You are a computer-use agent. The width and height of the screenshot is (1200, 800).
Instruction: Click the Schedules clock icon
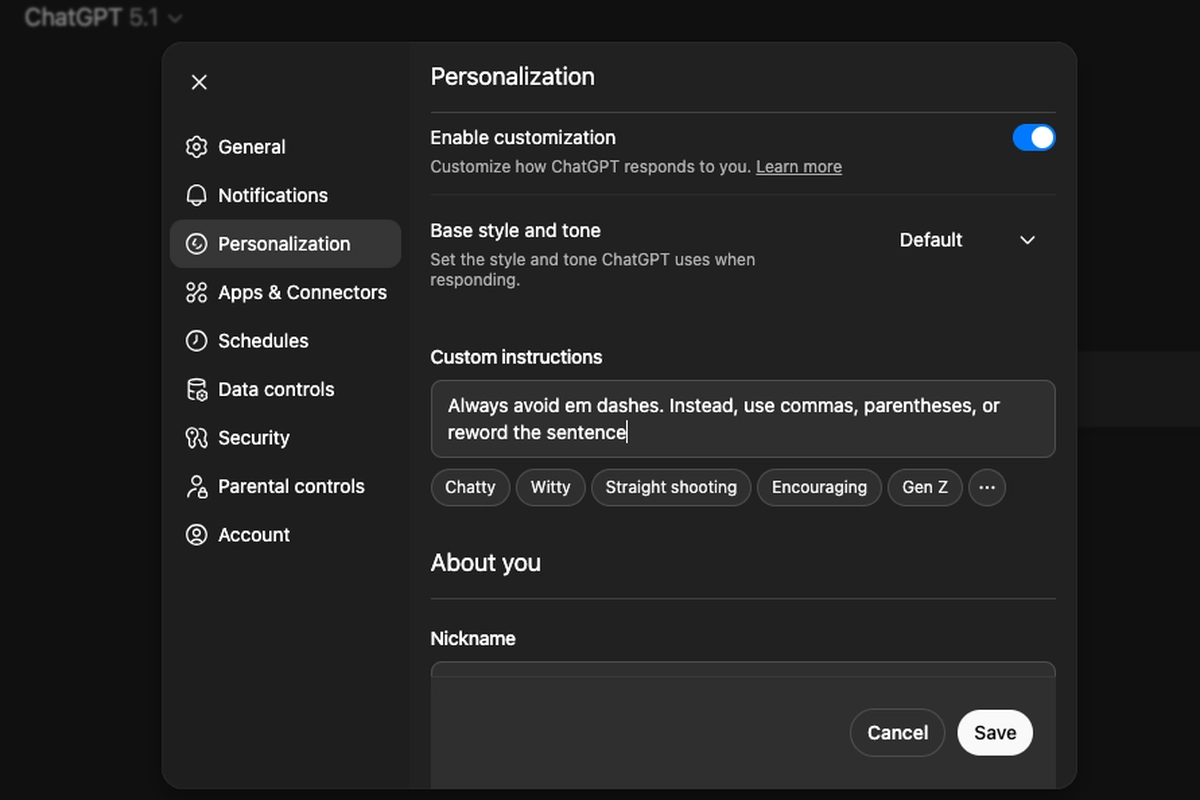pyautogui.click(x=197, y=341)
